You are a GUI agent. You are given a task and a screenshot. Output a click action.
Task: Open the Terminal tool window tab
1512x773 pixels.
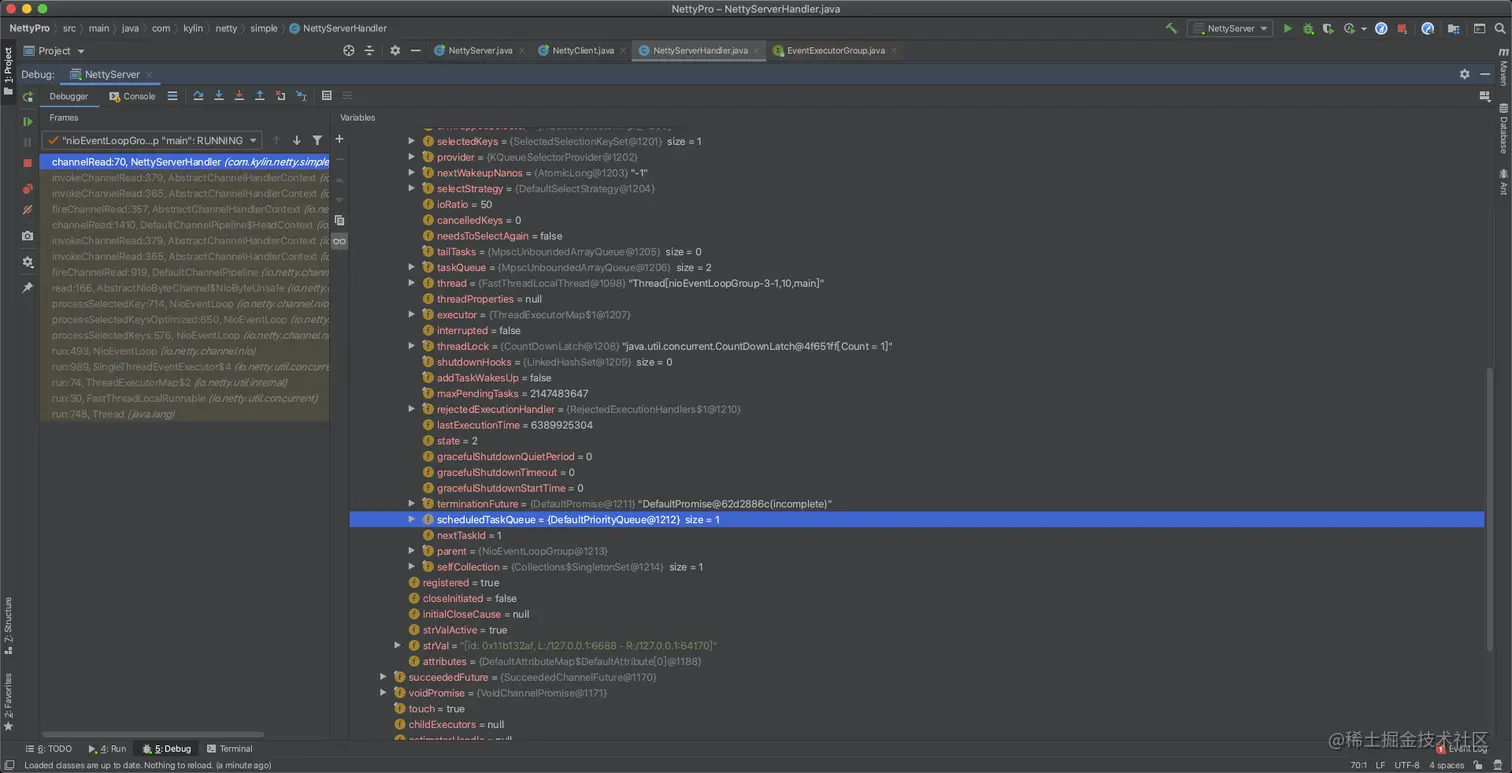229,749
